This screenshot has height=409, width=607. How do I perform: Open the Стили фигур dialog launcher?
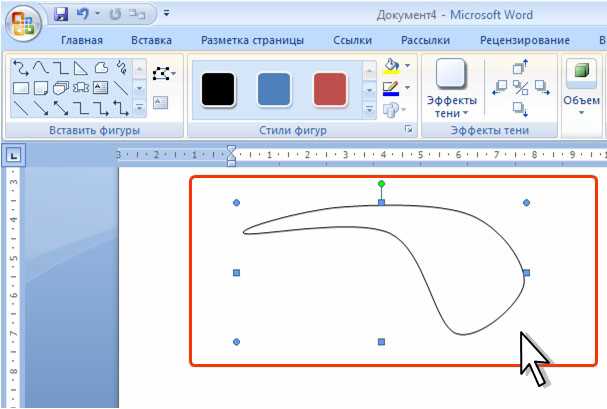[408, 131]
